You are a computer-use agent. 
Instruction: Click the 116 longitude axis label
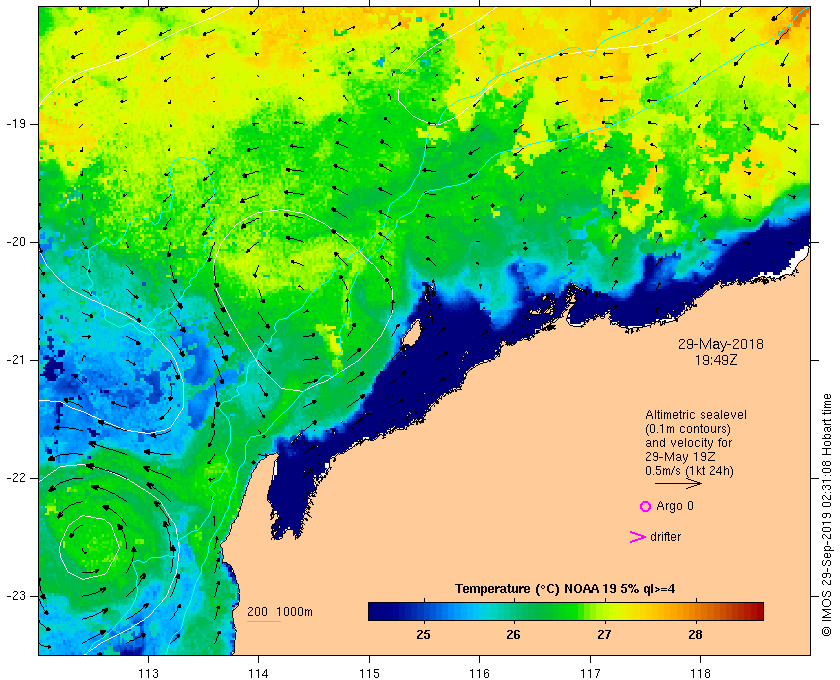click(479, 673)
